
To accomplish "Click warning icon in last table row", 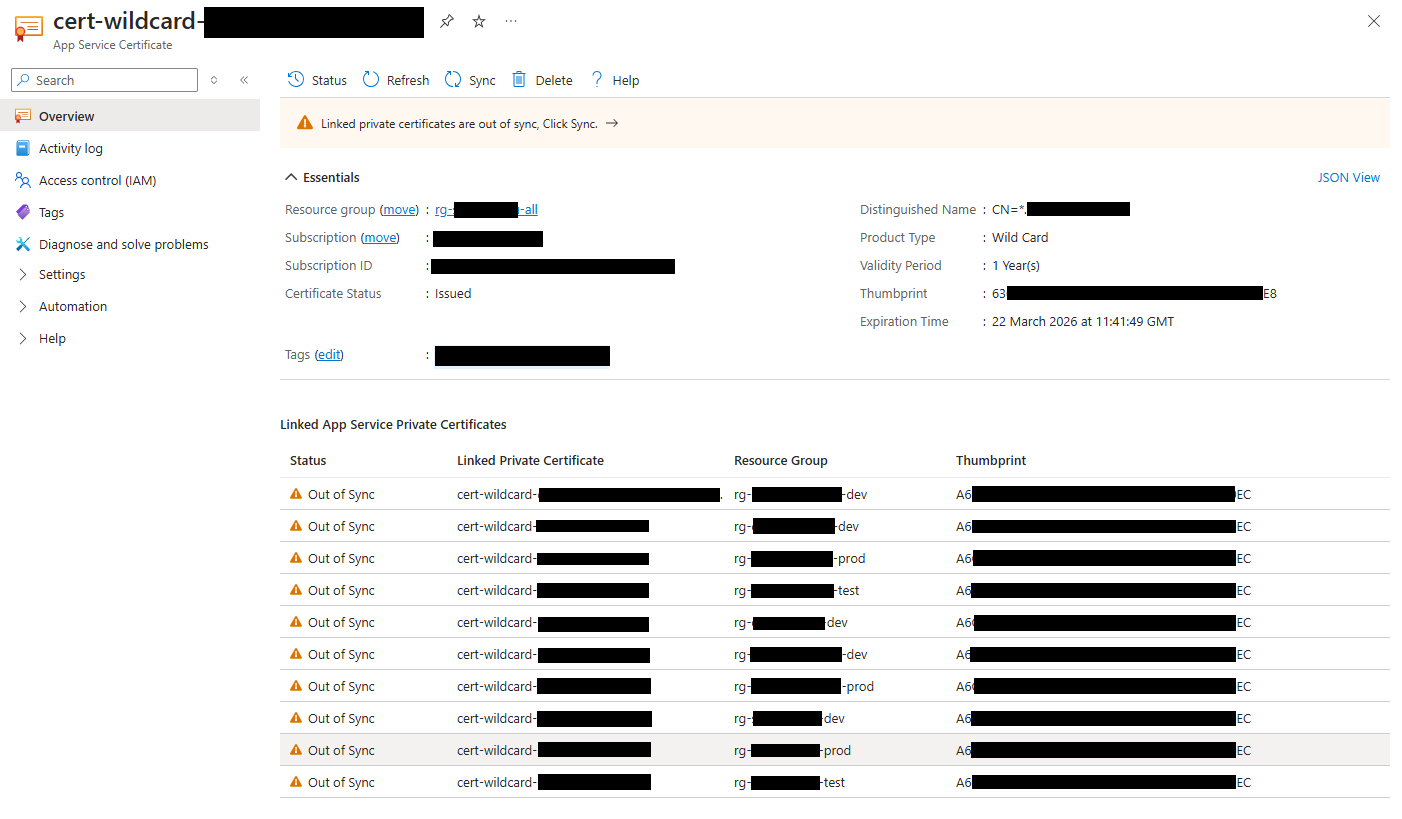I will point(295,782).
